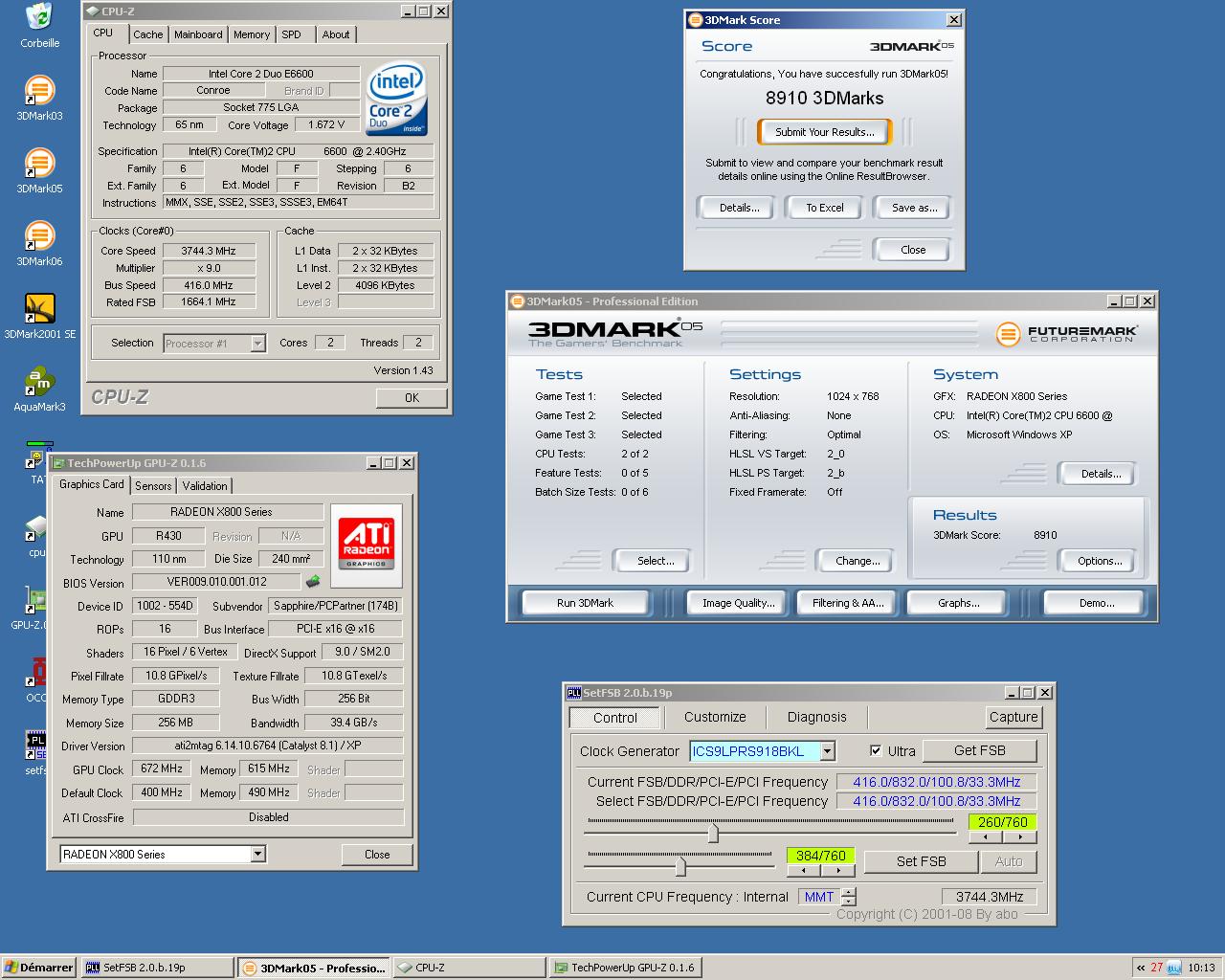Open the RADEON X800 Series card dropdown
This screenshot has height=980, width=1225.
(257, 855)
